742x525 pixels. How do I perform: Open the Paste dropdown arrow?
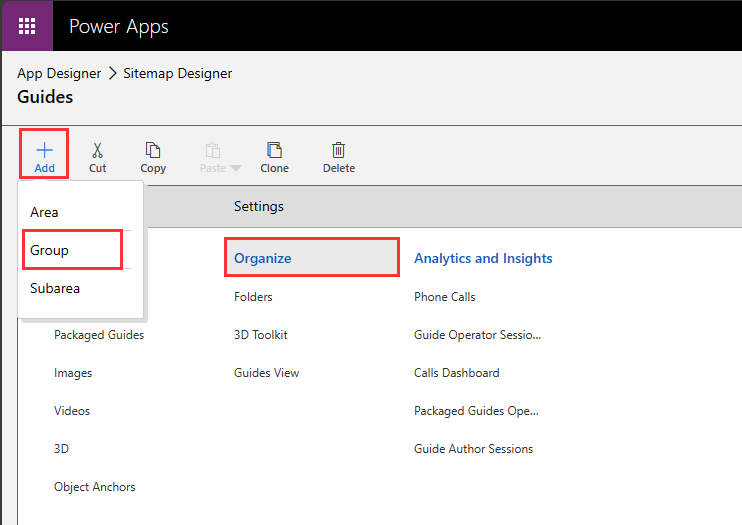coord(235,168)
